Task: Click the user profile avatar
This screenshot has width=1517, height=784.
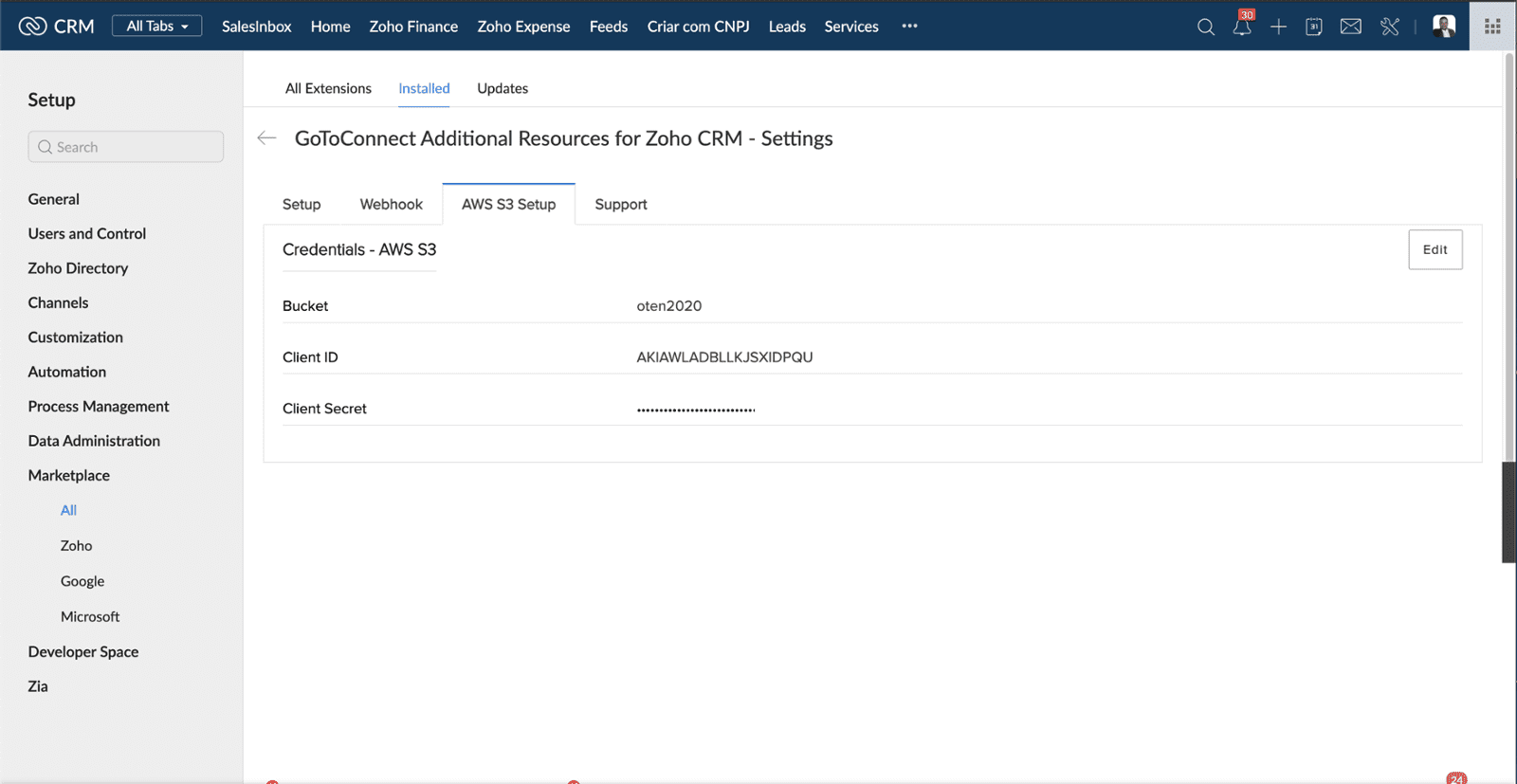Action: [1443, 26]
